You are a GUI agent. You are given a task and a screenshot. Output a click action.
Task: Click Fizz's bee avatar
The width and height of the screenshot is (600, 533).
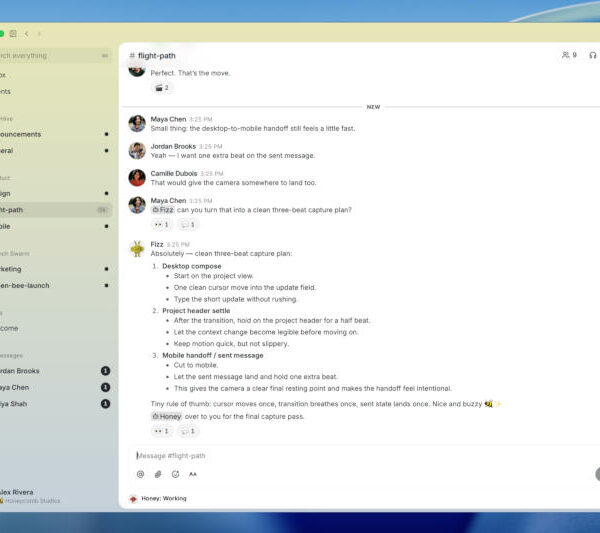[137, 249]
